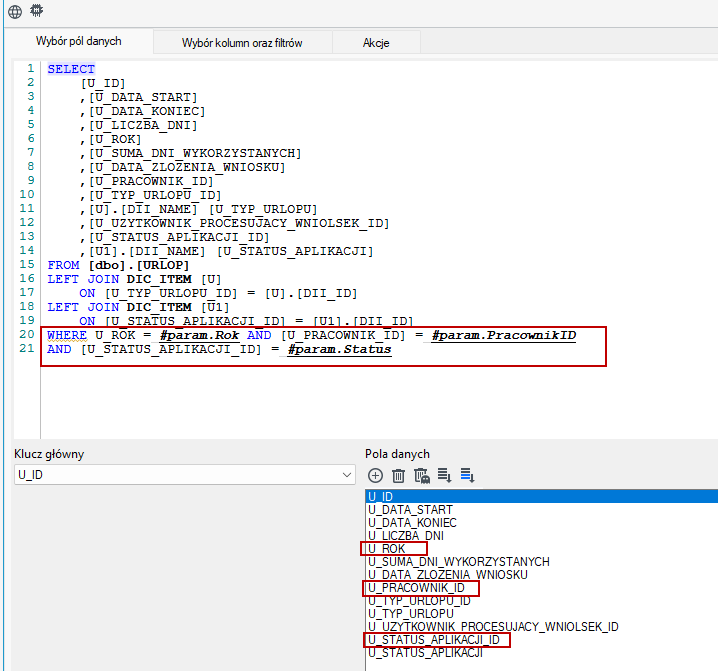Click the globe icon at the top
This screenshot has height=671, width=718.
15,11
